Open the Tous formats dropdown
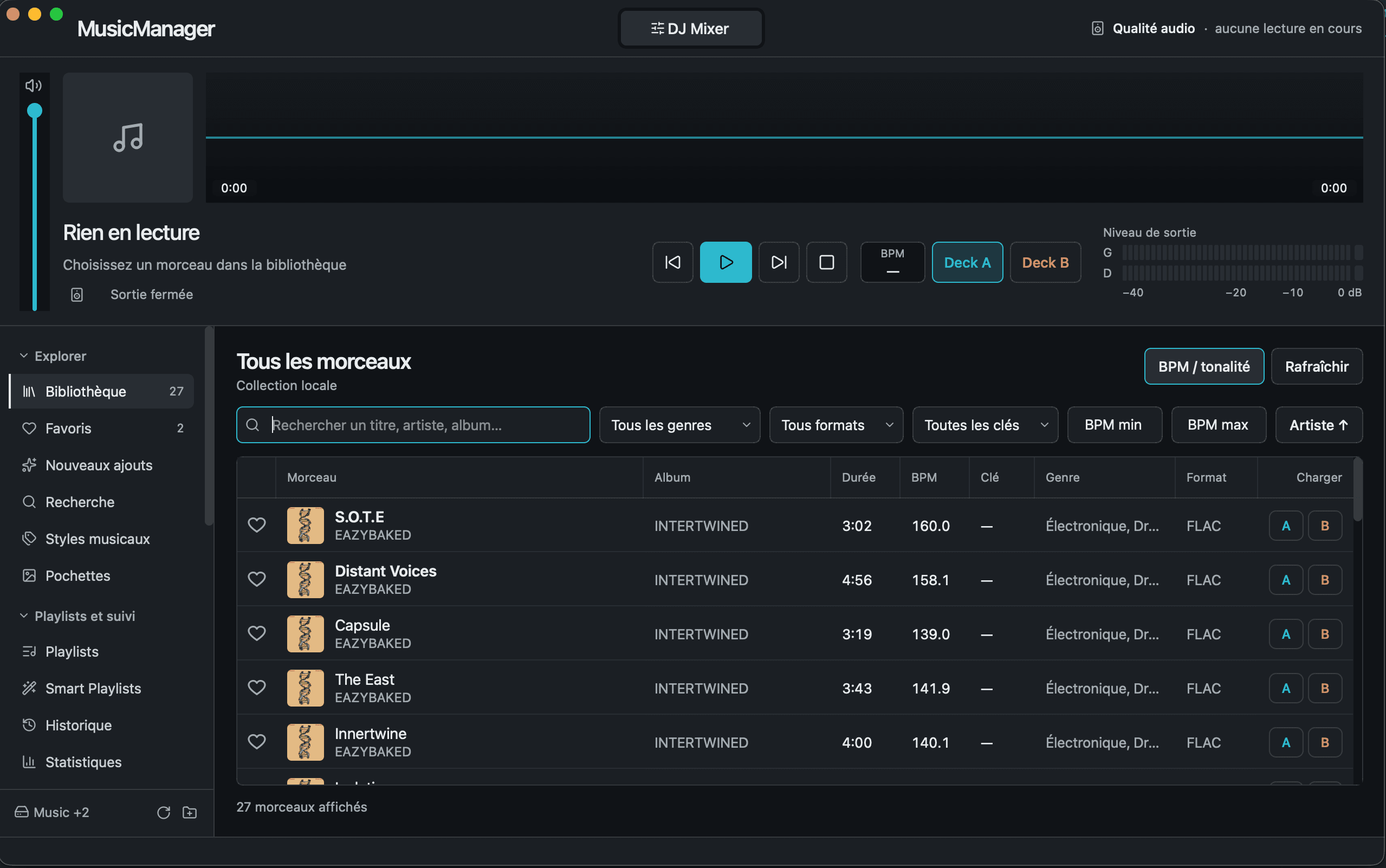Viewport: 1386px width, 868px height. (x=836, y=425)
